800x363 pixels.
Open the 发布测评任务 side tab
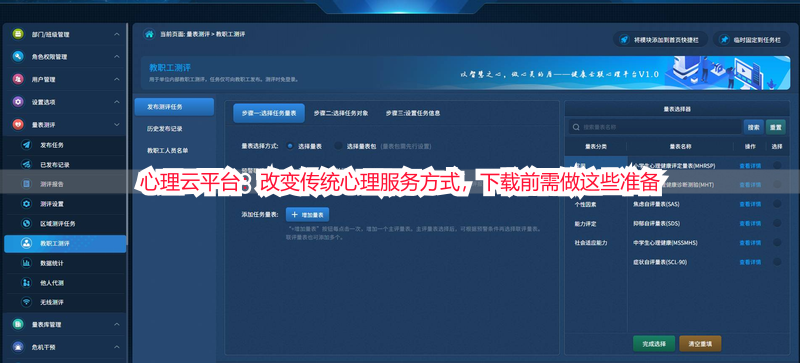pos(174,107)
